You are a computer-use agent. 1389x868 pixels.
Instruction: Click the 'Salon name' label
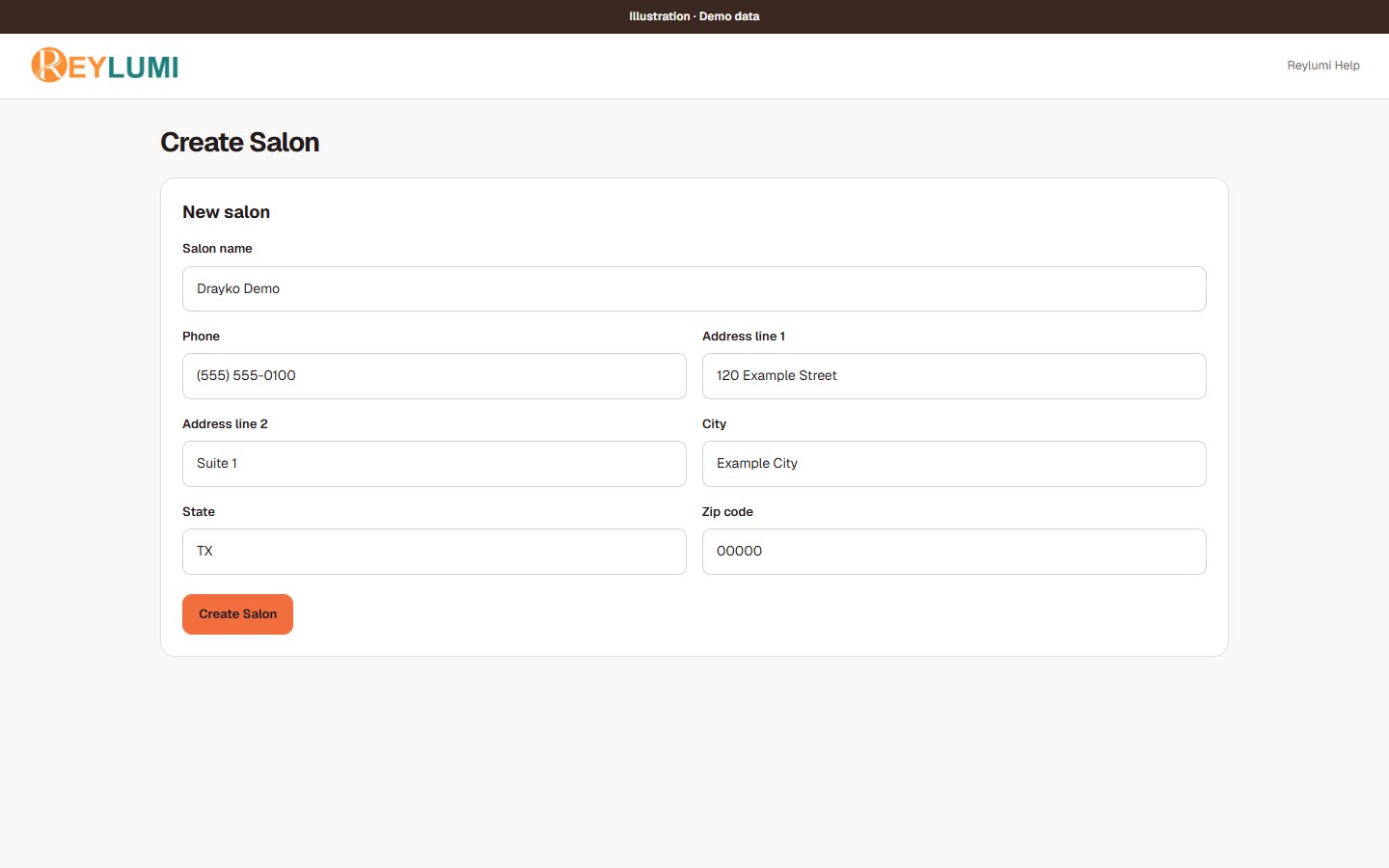tap(217, 249)
